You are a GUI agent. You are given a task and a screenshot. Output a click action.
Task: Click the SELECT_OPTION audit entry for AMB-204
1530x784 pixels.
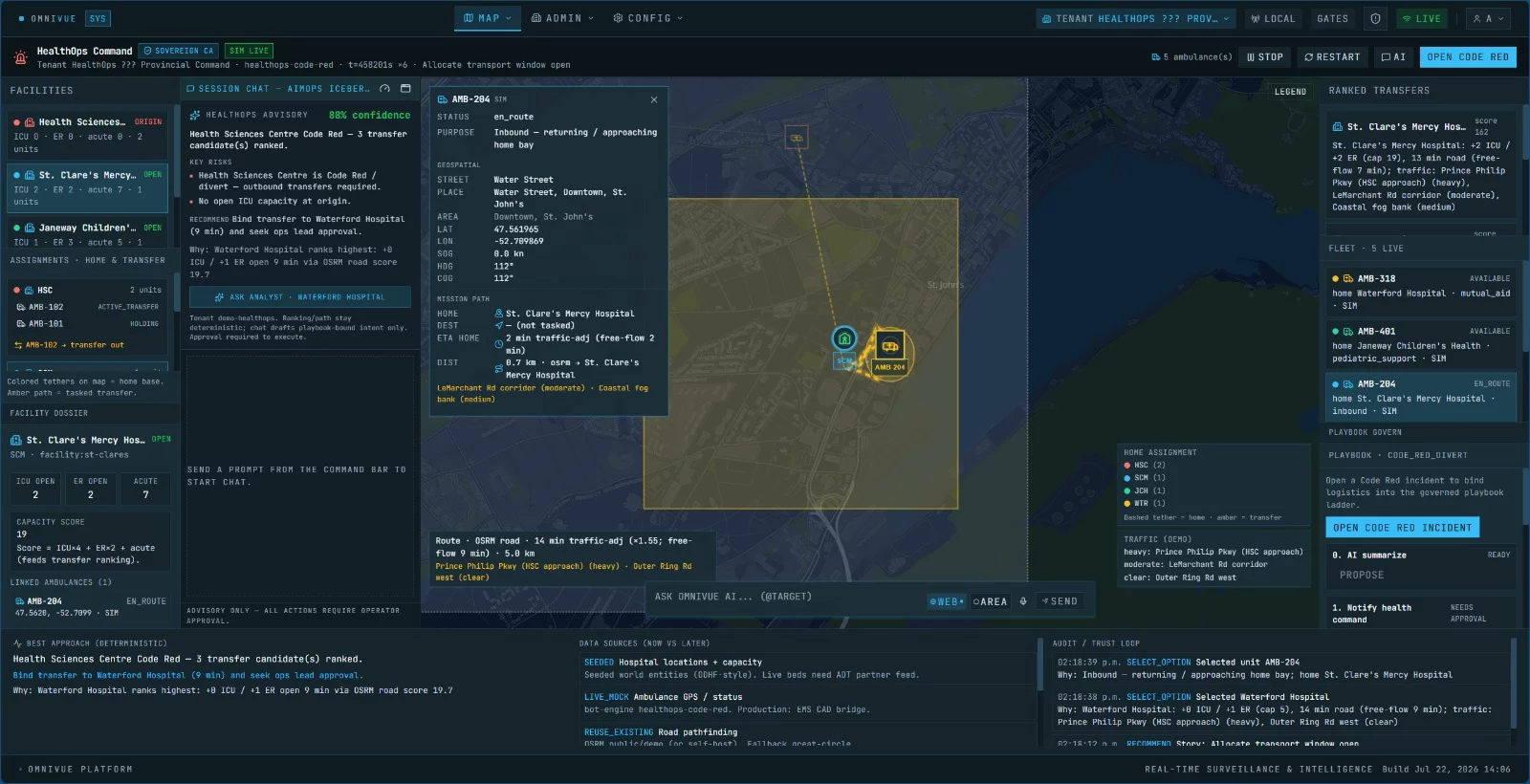(1281, 668)
